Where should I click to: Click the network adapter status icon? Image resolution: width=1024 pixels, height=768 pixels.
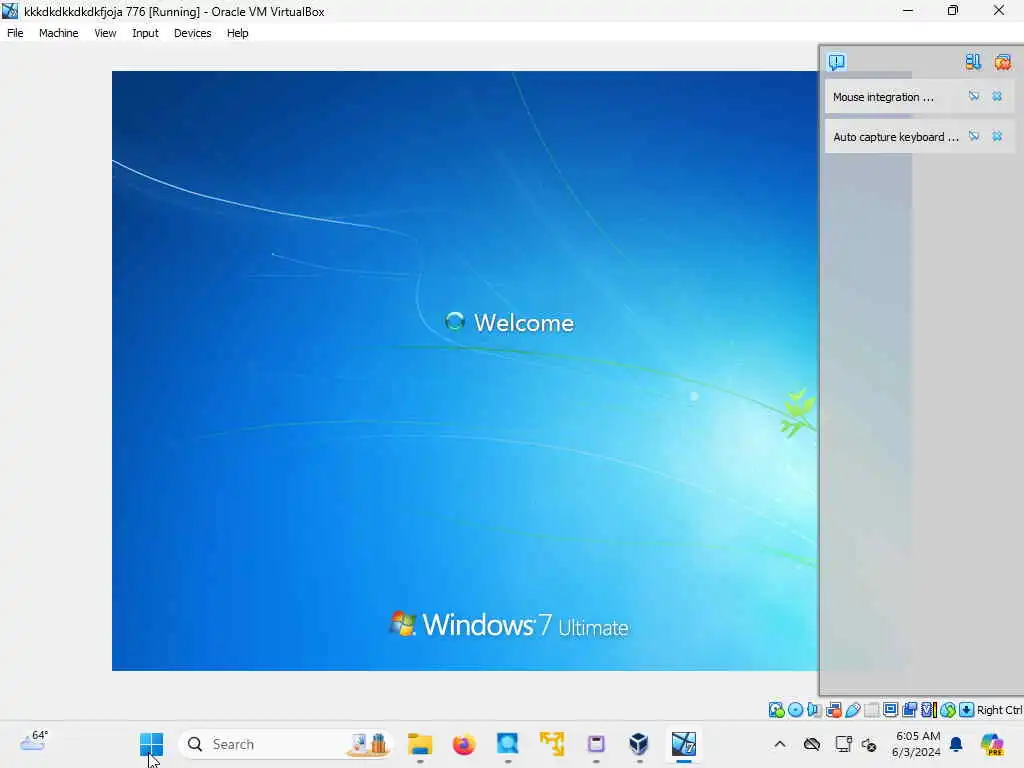coord(834,710)
